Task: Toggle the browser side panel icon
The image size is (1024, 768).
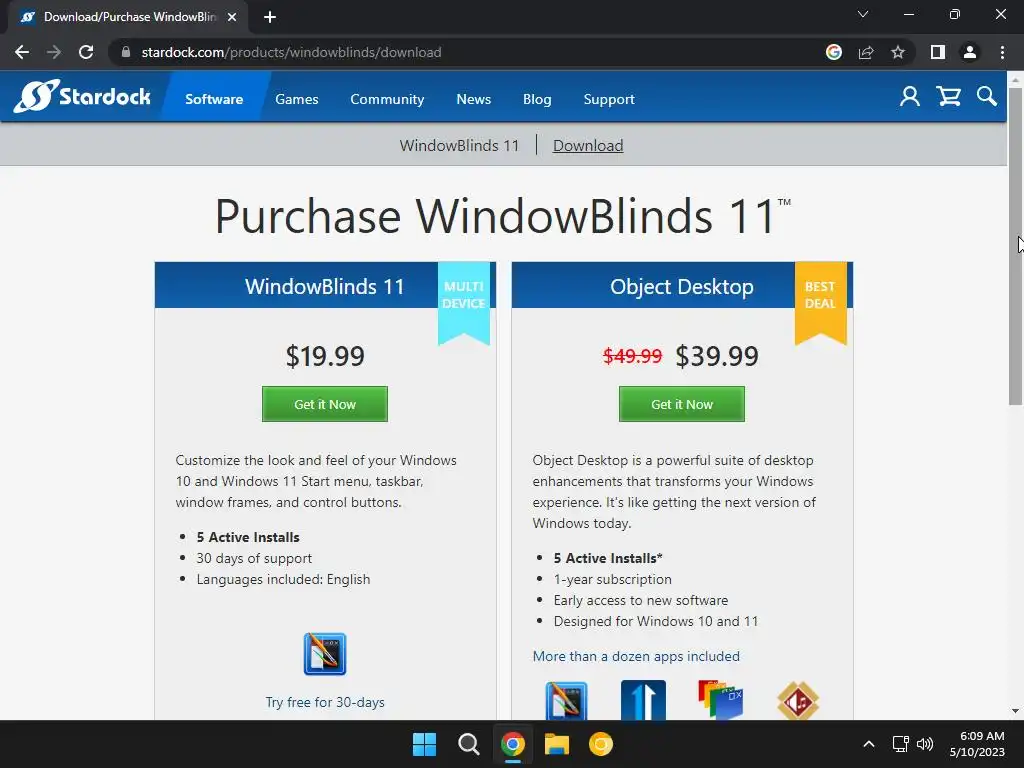Action: (938, 52)
